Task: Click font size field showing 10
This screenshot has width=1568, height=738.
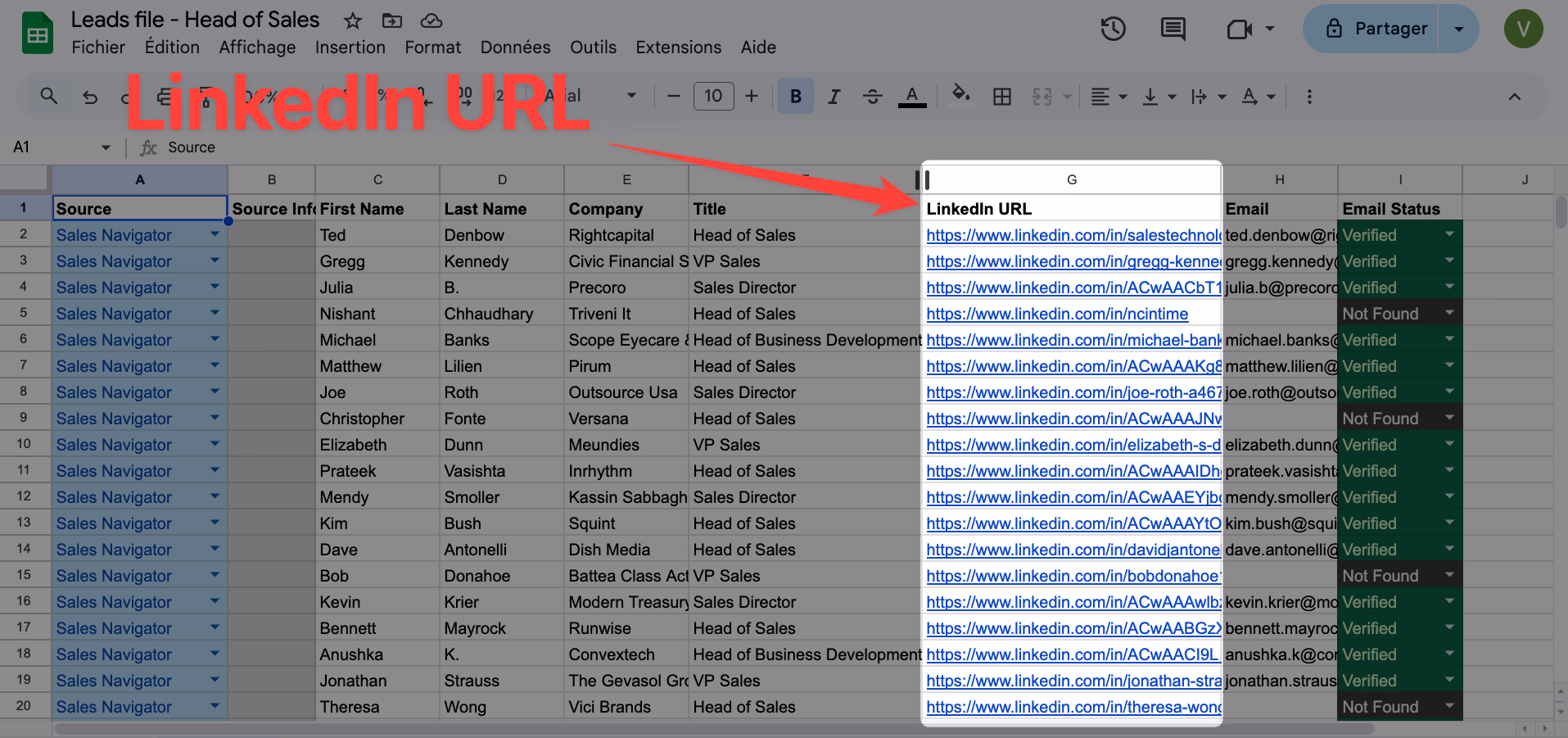Action: [x=713, y=97]
